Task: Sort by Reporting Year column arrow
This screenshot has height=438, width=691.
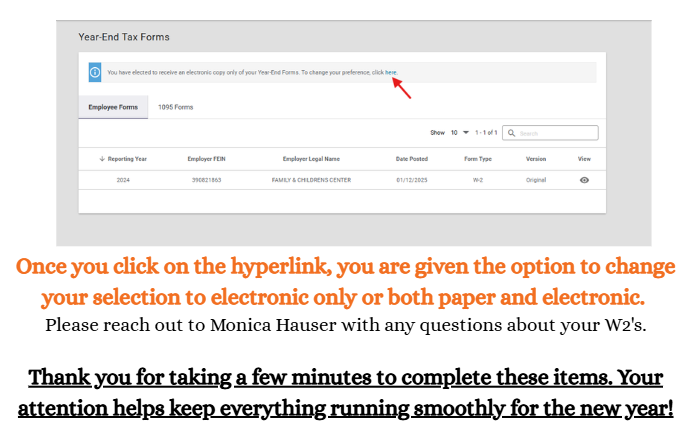Action: point(102,158)
